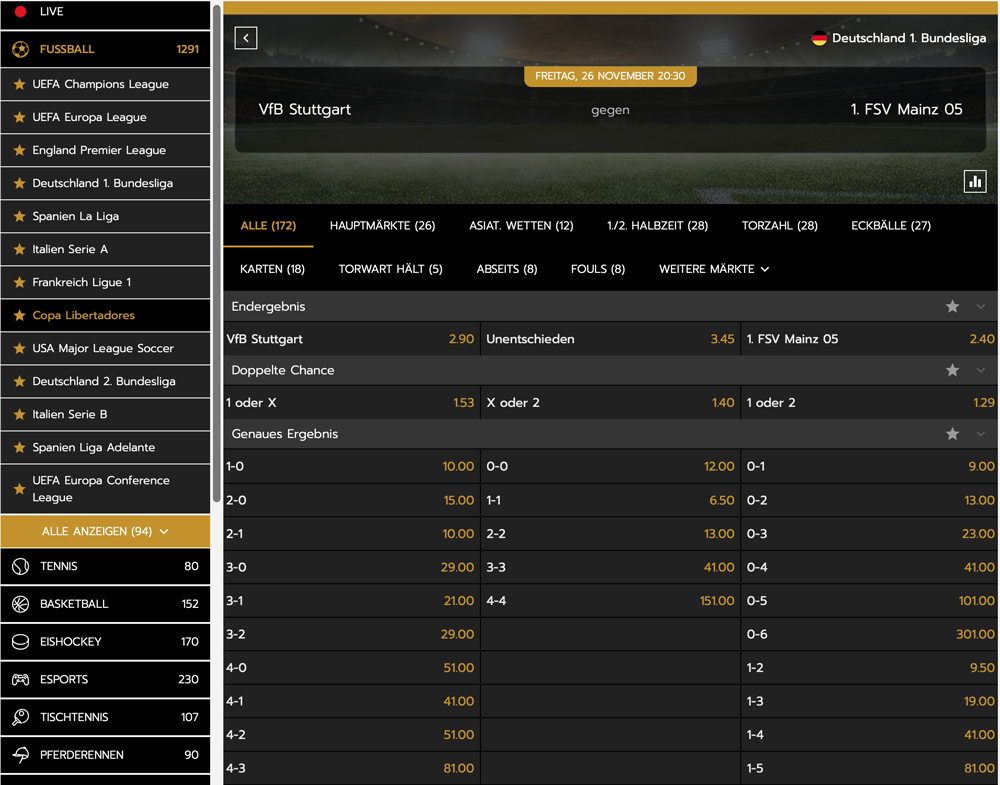Viewport: 1000px width, 785px height.
Task: Open the Deutschland 1. Bundesliga sidebar league
Action: (x=105, y=183)
